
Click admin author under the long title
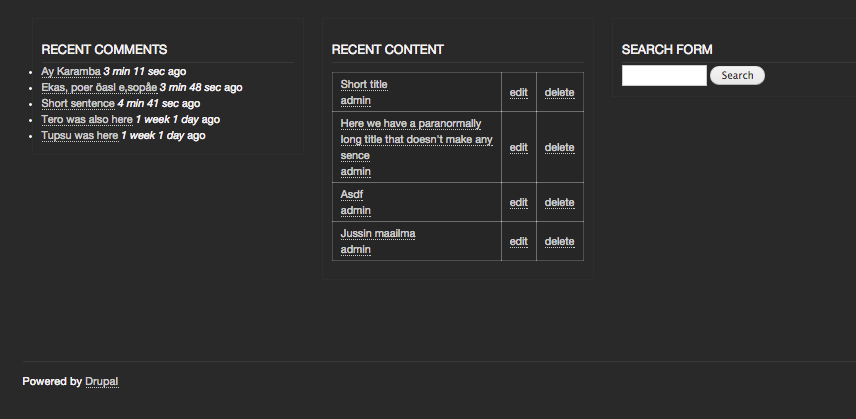tap(355, 171)
